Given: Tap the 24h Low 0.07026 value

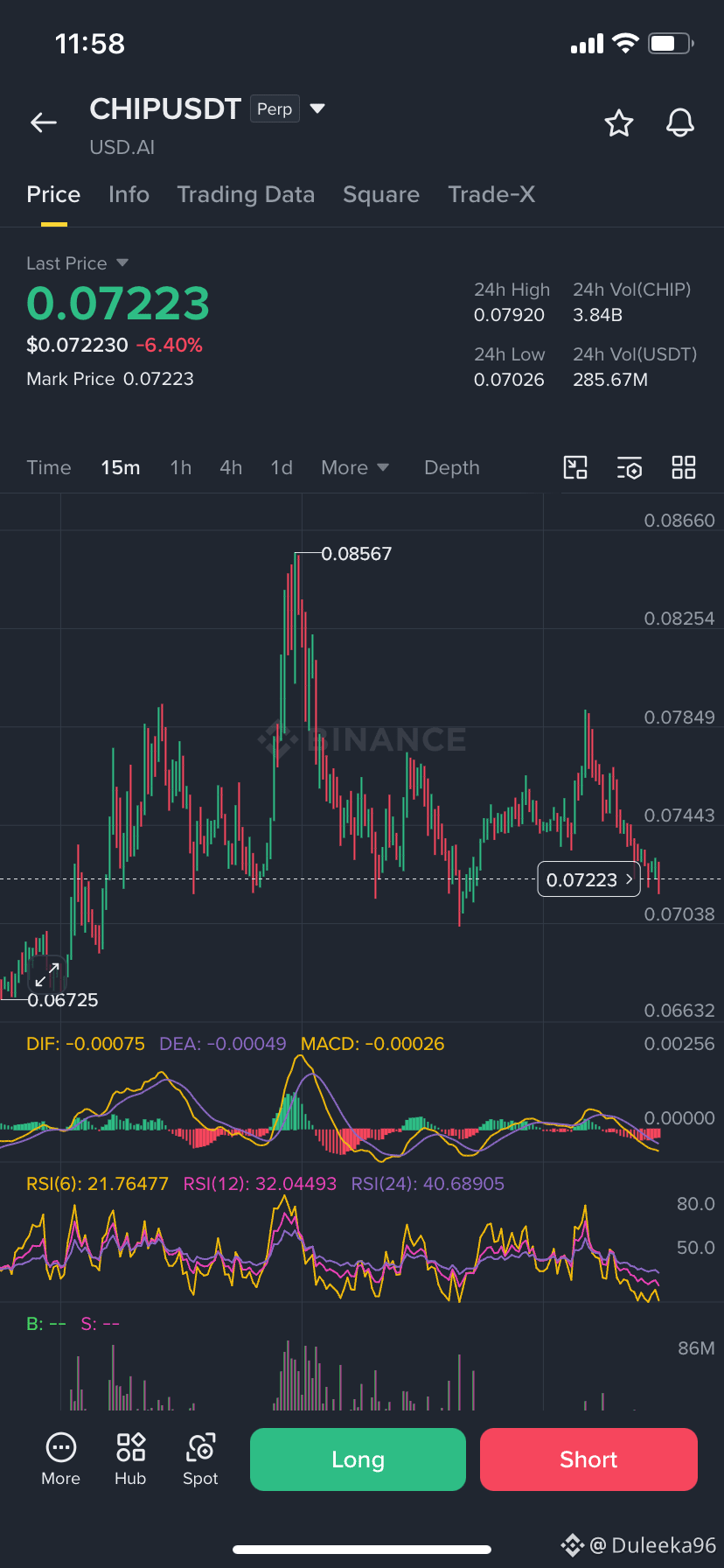Looking at the screenshot, I should tap(509, 380).
